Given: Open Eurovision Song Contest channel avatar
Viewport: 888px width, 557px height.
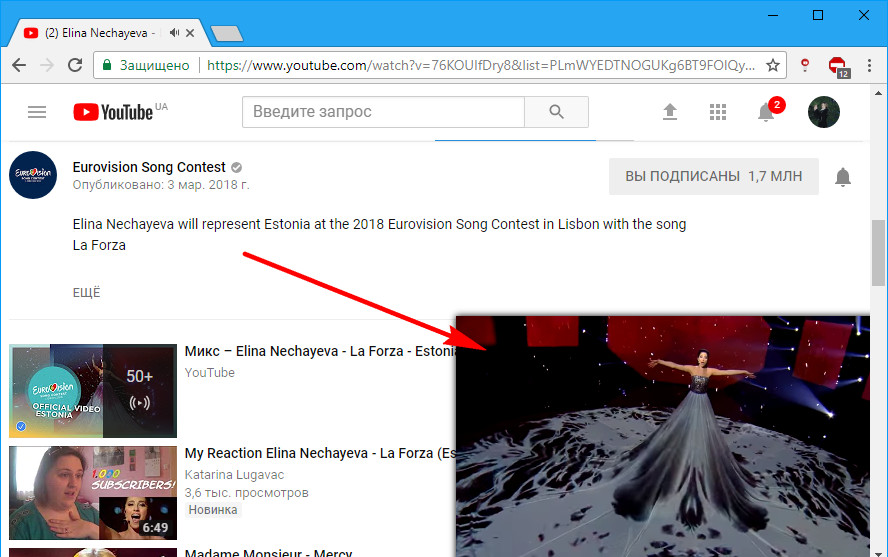Looking at the screenshot, I should (x=33, y=175).
